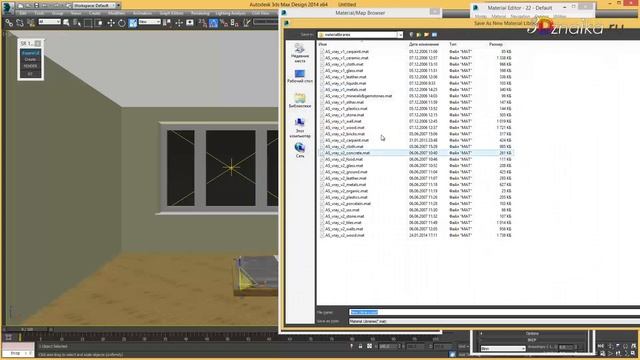Go up one level in save dialog

click(x=419, y=35)
